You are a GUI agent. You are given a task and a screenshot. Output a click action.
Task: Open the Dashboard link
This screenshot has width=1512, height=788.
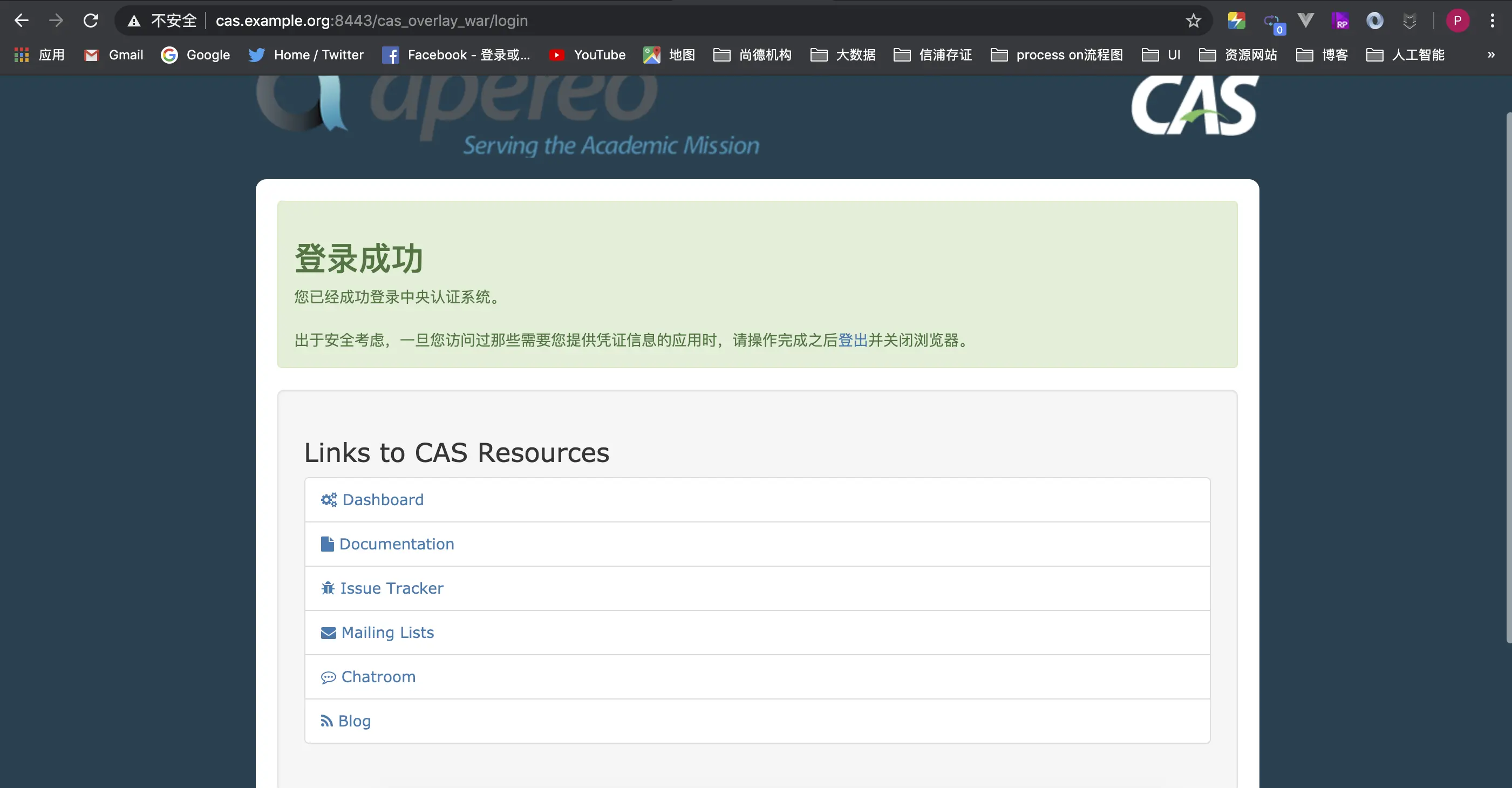pyautogui.click(x=382, y=500)
